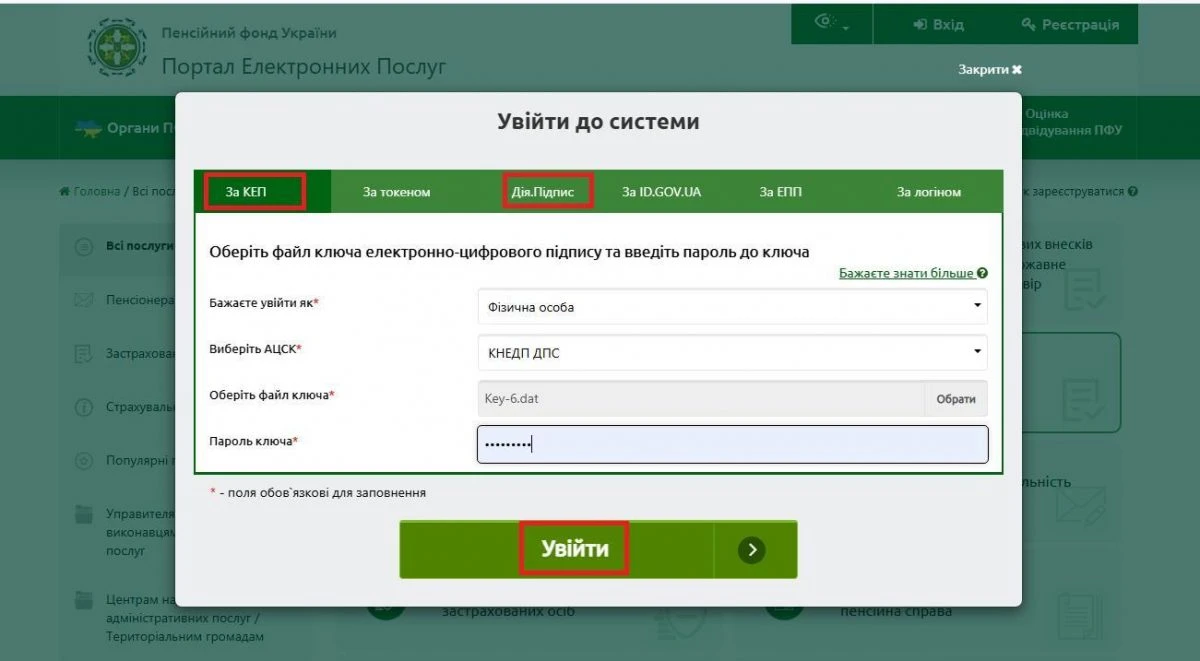Click the Всі послуги sidebar icon

85,246
